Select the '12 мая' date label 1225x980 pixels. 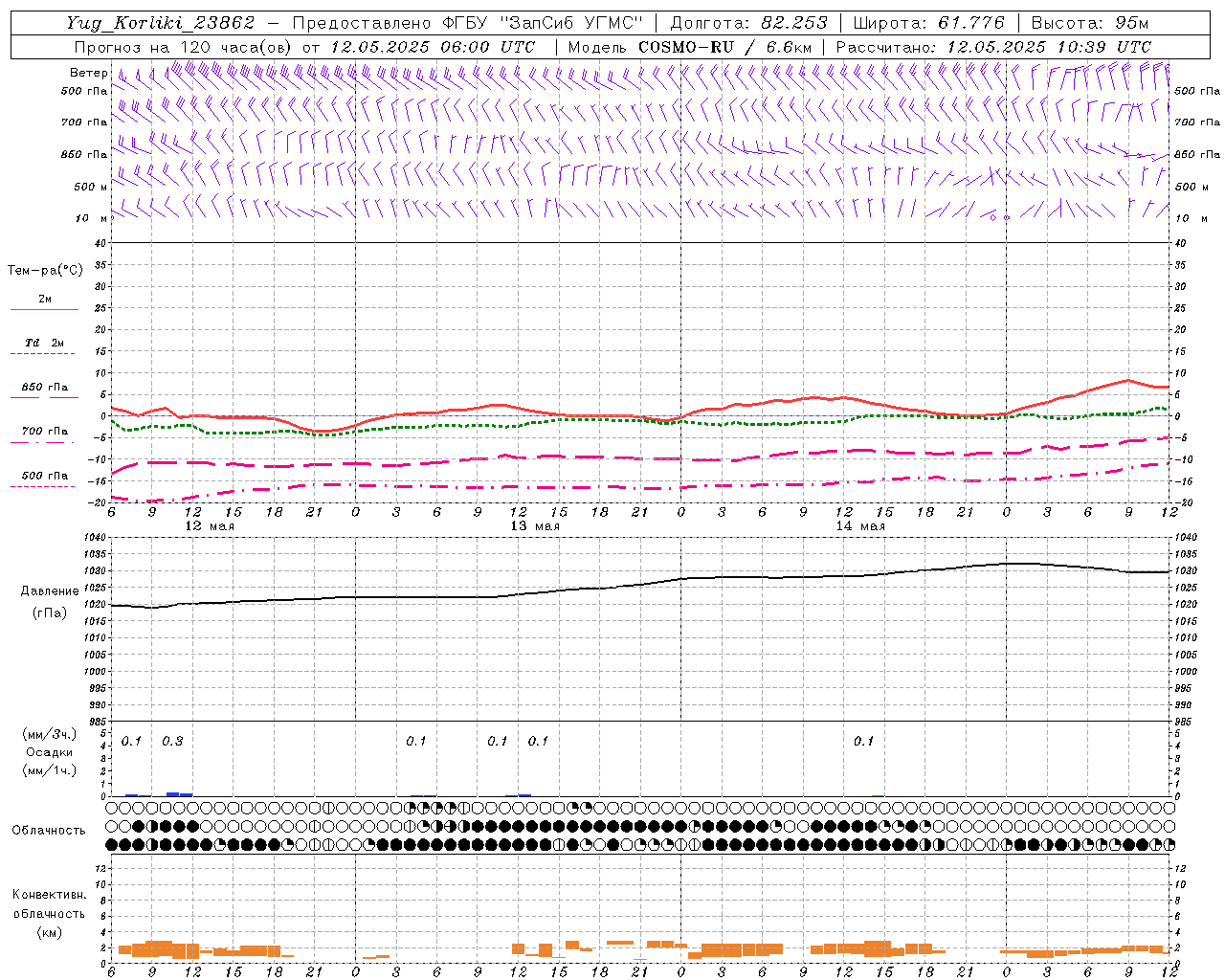[210, 525]
